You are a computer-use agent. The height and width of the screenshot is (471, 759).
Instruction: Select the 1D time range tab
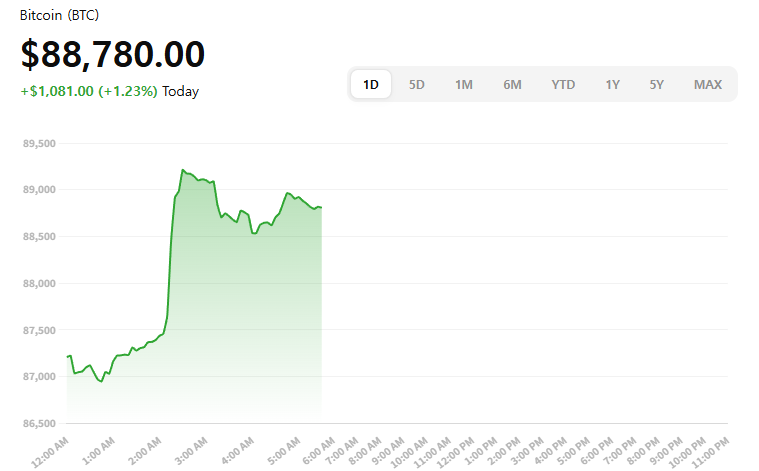(371, 85)
